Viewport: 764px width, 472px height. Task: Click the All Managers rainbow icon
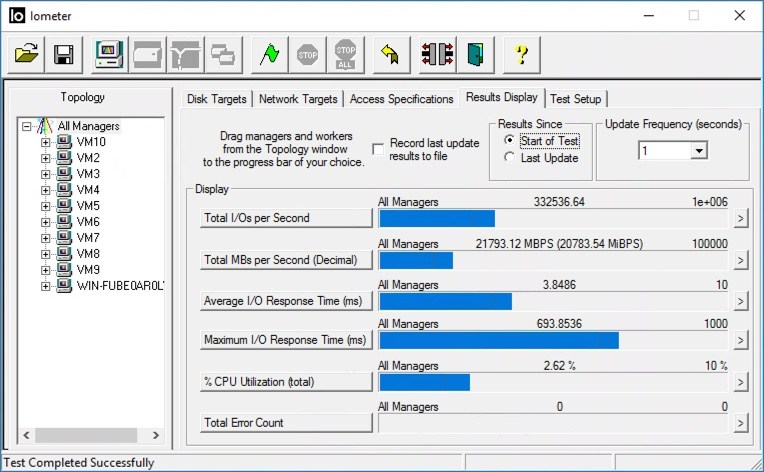coord(45,126)
